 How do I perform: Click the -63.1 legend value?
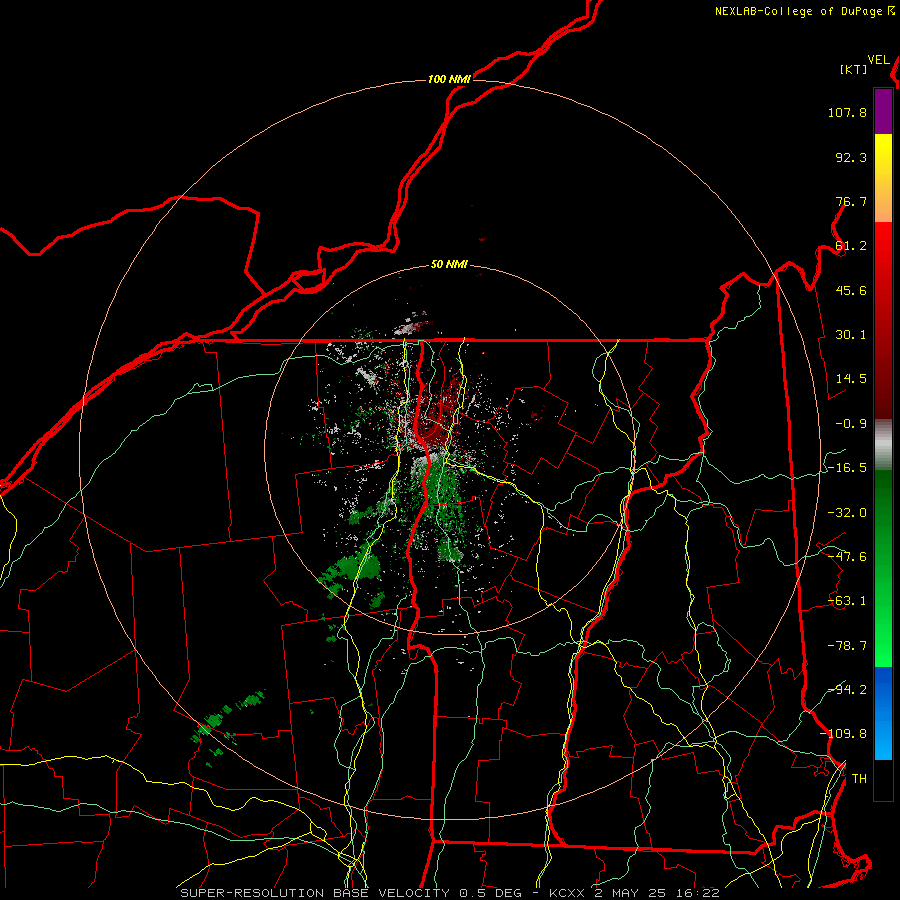point(847,601)
